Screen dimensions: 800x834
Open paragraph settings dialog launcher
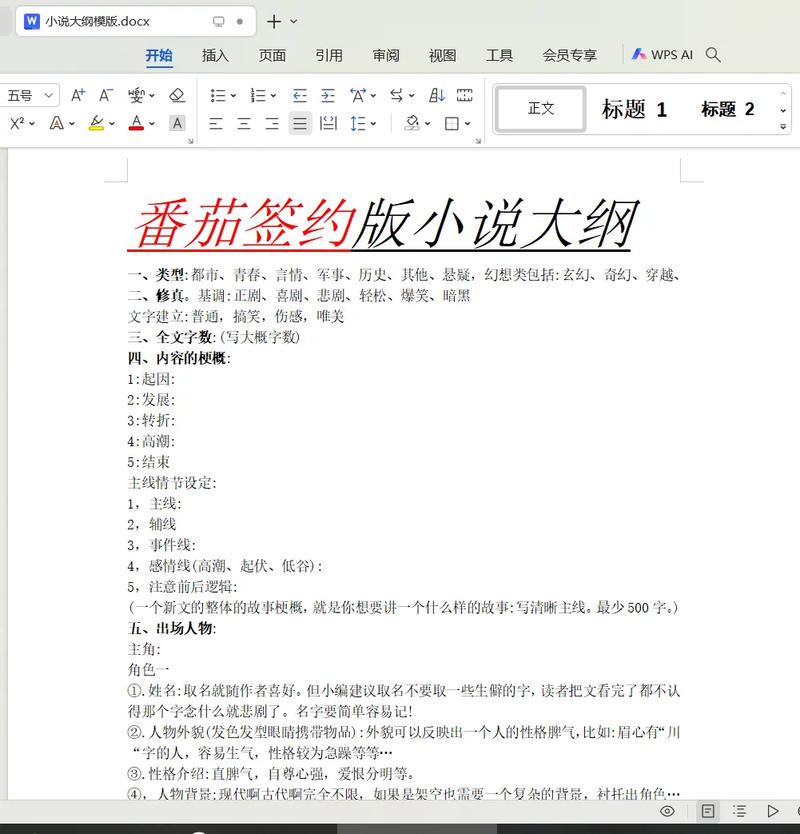coord(478,141)
